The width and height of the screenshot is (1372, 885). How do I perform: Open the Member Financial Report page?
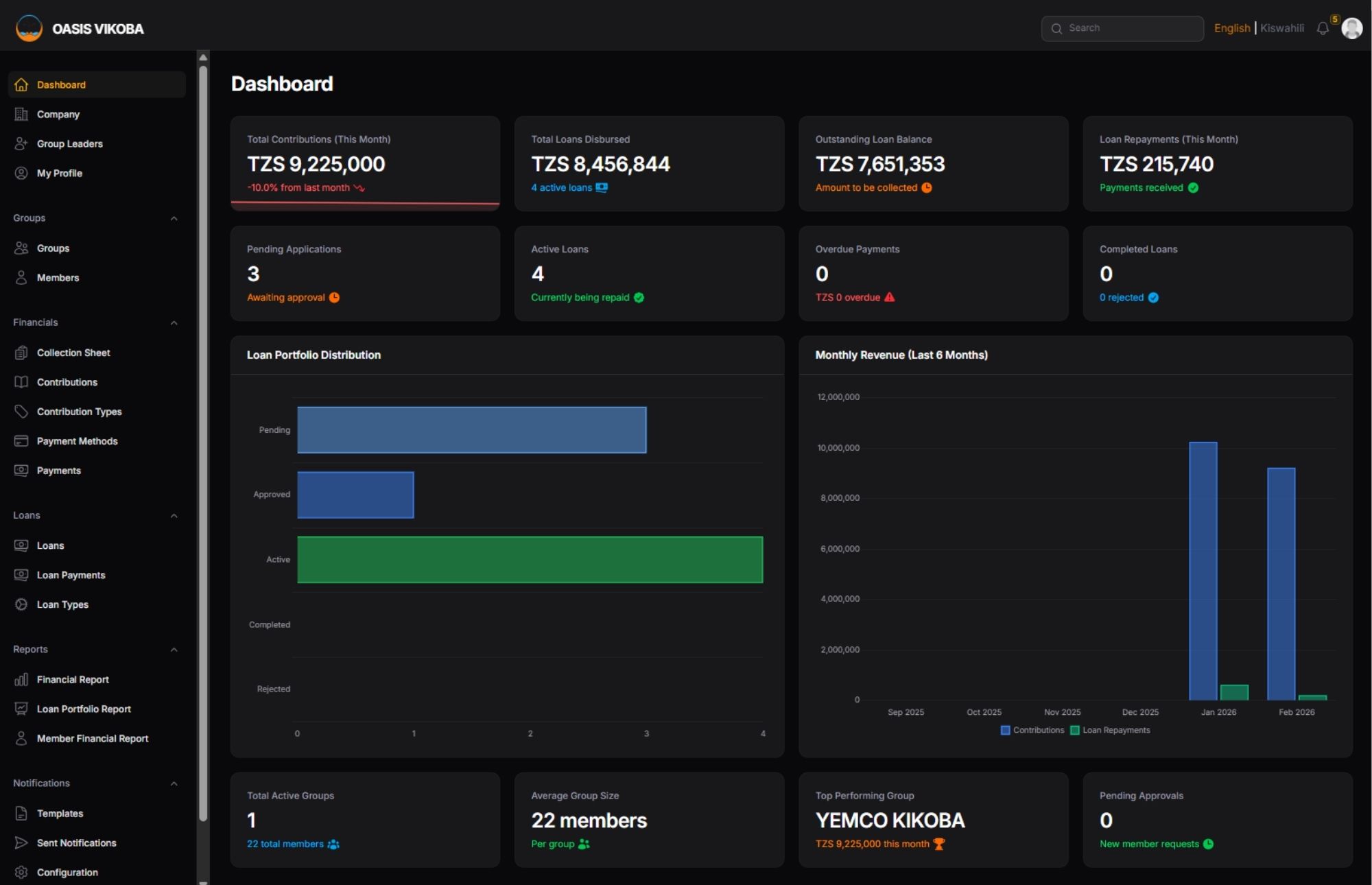coord(93,739)
